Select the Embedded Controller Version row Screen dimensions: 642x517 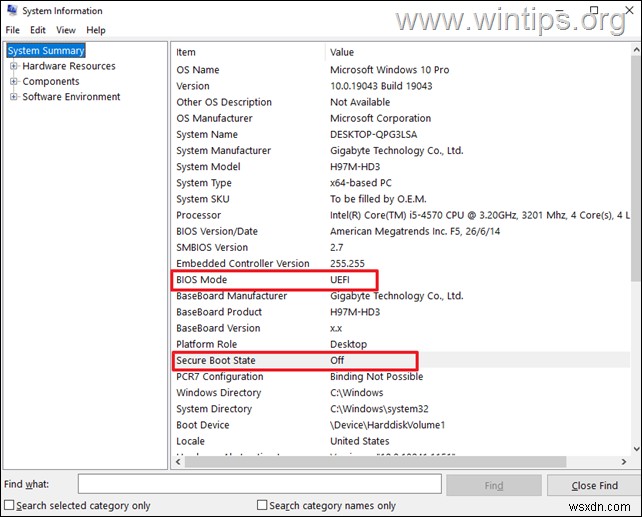click(x=401, y=264)
